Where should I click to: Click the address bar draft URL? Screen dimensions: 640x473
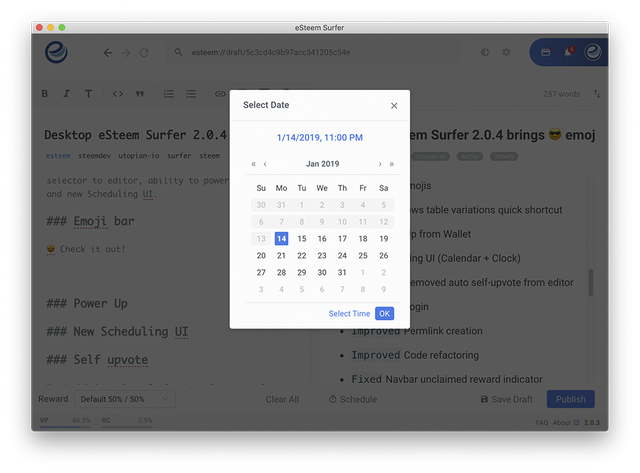(x=271, y=52)
